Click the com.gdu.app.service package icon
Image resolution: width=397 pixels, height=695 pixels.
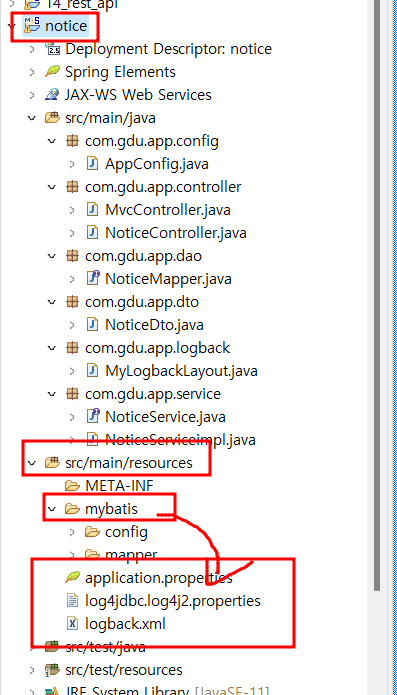coord(72,394)
